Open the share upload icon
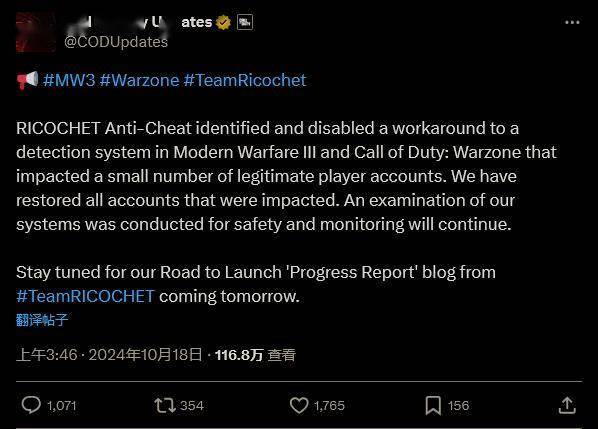 567,405
